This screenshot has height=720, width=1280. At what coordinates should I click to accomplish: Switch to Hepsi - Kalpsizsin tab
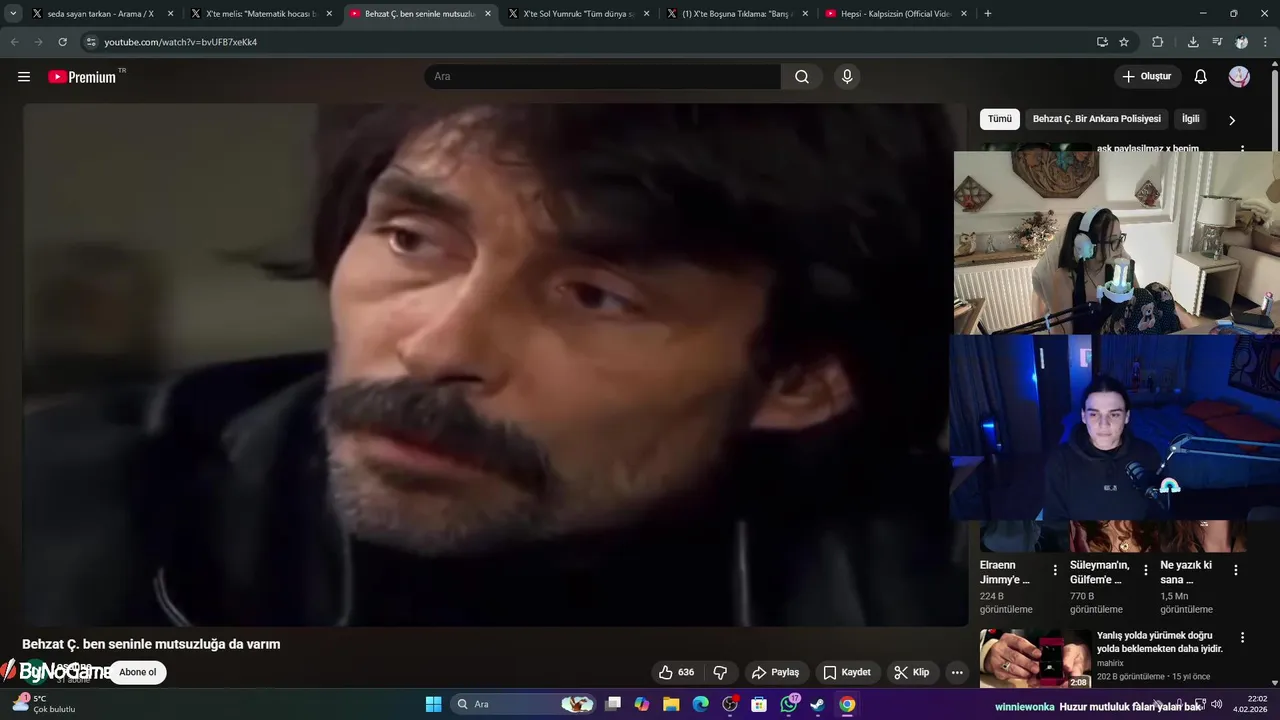point(895,14)
